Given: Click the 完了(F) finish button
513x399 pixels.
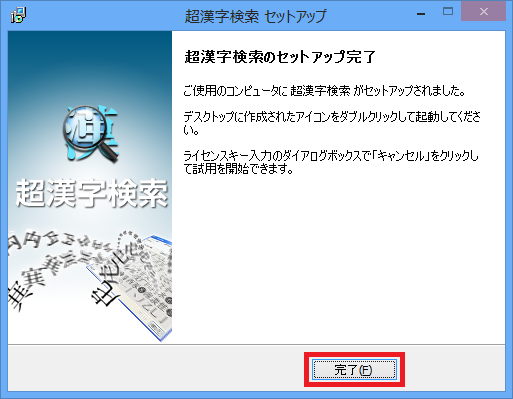Looking at the screenshot, I should pyautogui.click(x=354, y=369).
